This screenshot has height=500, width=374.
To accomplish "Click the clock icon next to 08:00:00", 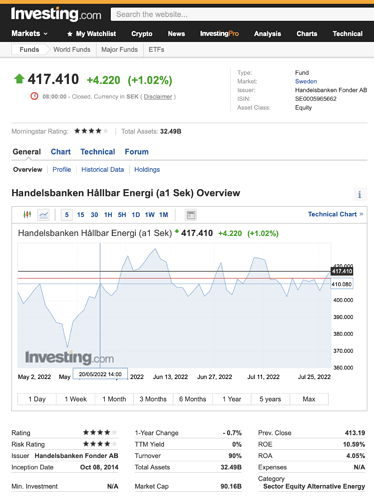I will (x=34, y=96).
